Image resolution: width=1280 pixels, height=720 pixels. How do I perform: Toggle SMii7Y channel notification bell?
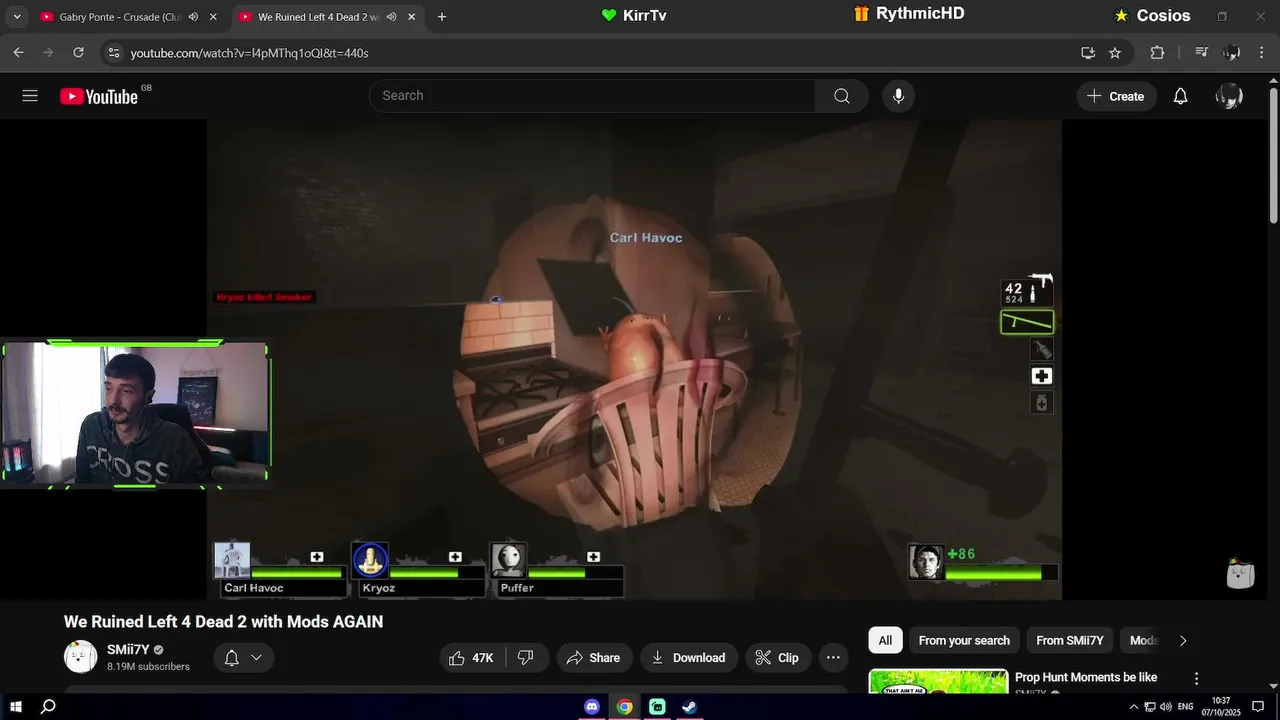pos(231,658)
